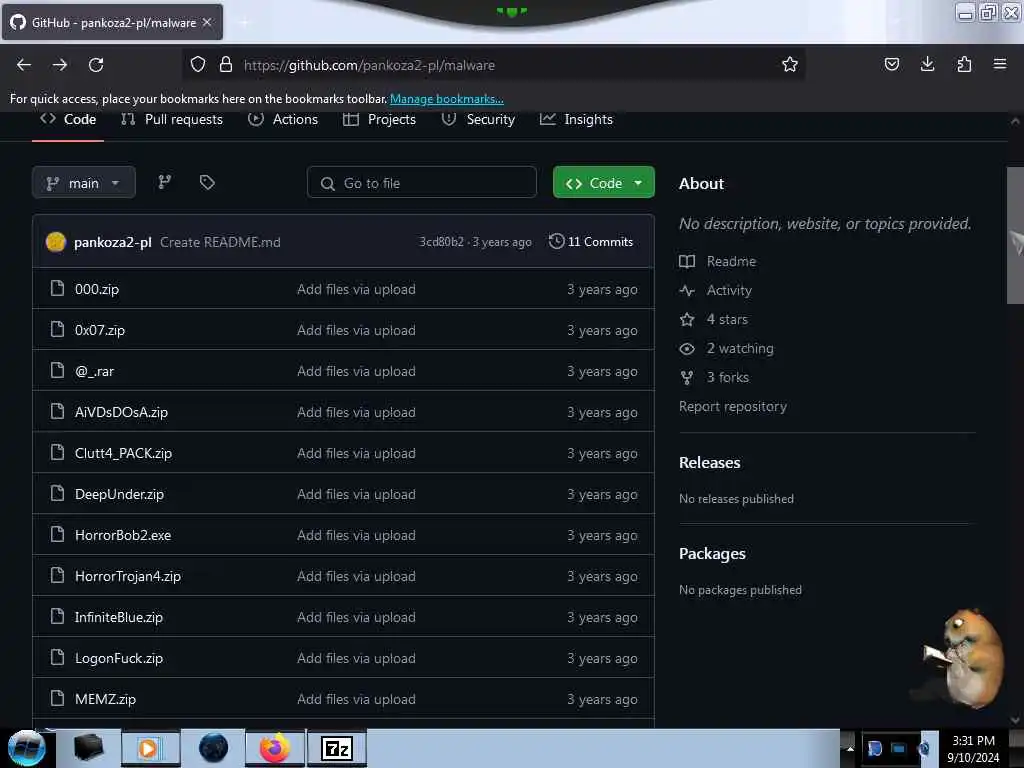Open Firefox from the taskbar
Viewport: 1024px width, 768px height.
pos(274,748)
